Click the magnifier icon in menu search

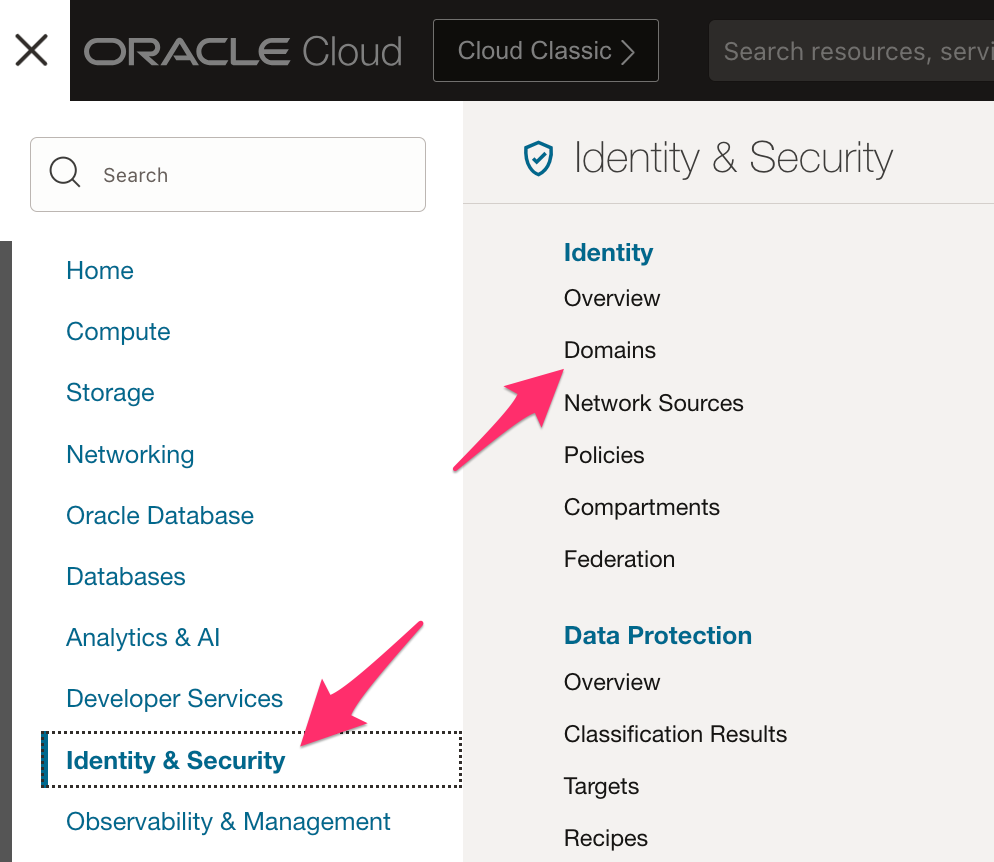pos(65,174)
